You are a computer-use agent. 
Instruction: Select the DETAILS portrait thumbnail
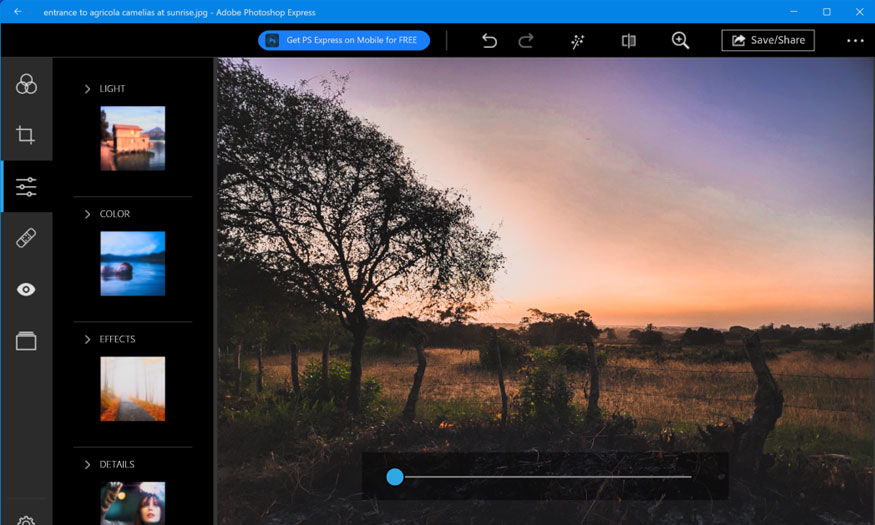[133, 503]
